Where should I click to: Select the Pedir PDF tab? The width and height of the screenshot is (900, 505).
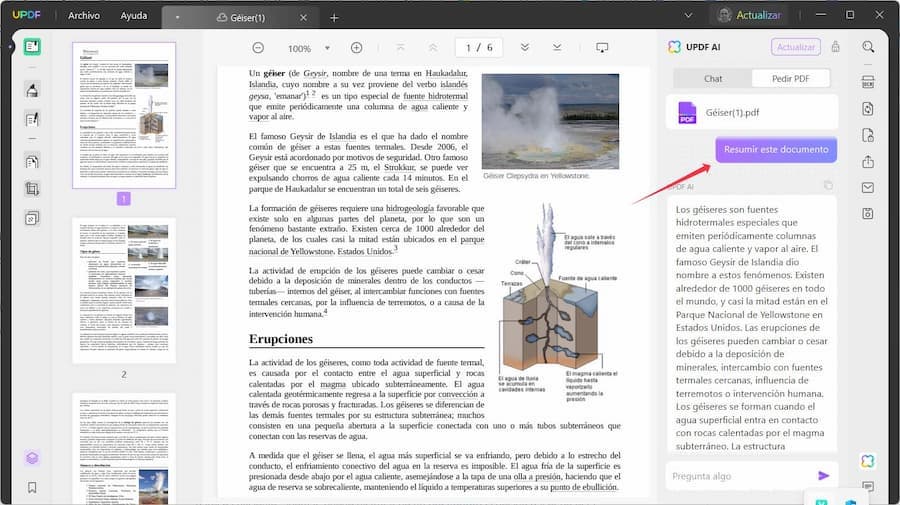click(x=790, y=79)
